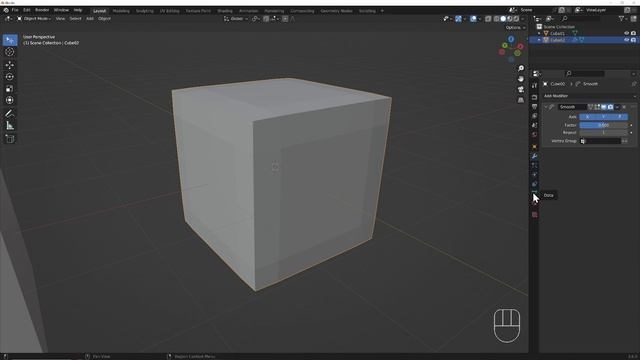Toggle Smooth modifier realtime viewport display
The image size is (640, 360).
pos(604,107)
